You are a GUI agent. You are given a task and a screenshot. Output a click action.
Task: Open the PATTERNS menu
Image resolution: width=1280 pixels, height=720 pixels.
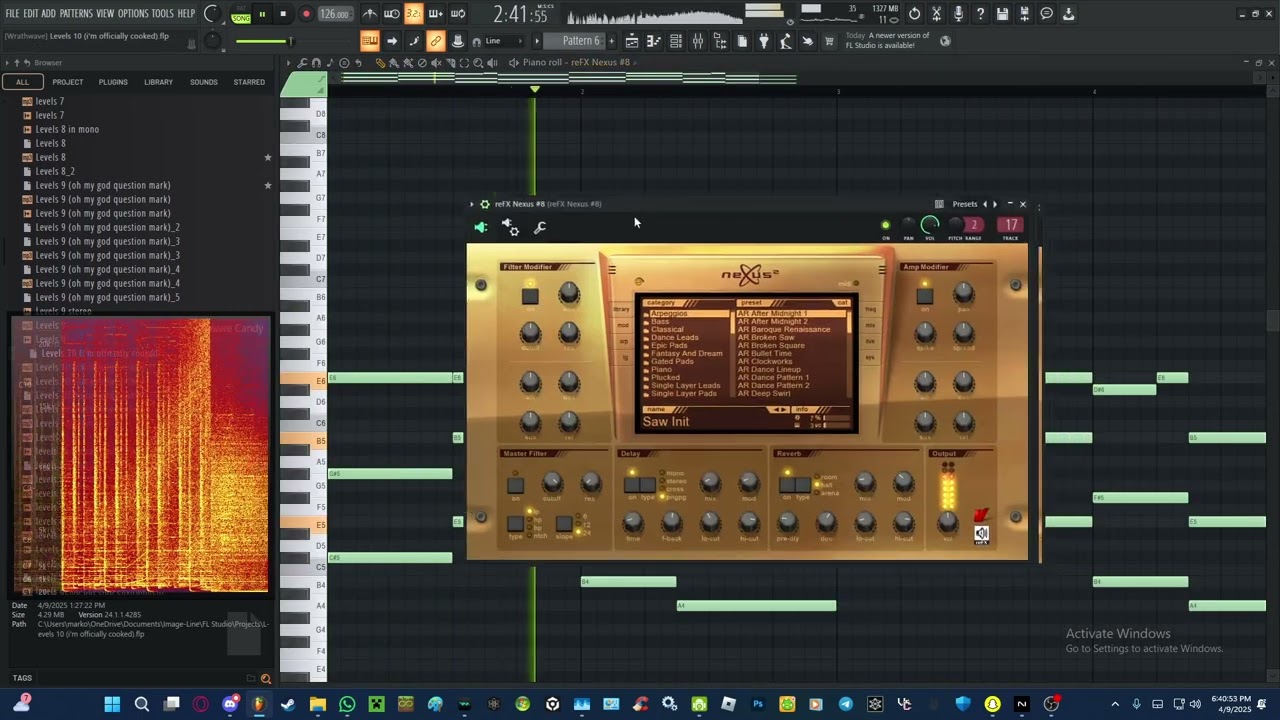pos(76,13)
